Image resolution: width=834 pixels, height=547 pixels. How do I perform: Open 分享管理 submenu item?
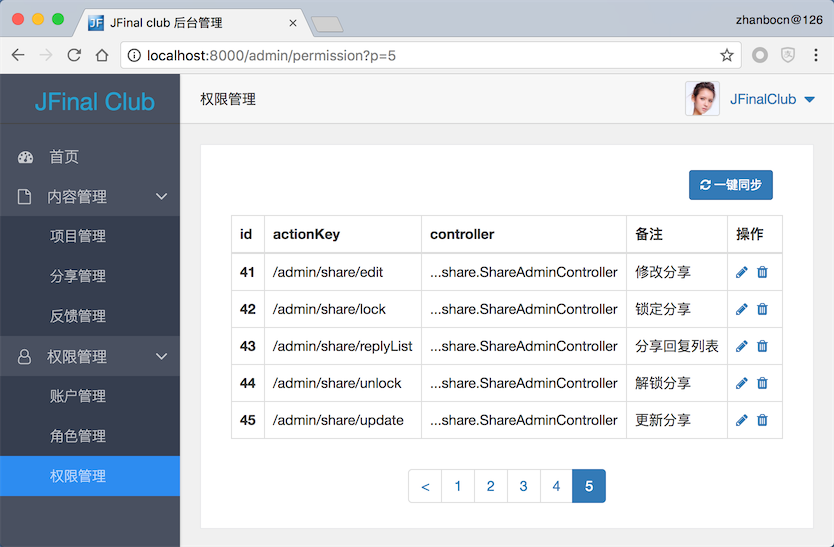click(90, 276)
